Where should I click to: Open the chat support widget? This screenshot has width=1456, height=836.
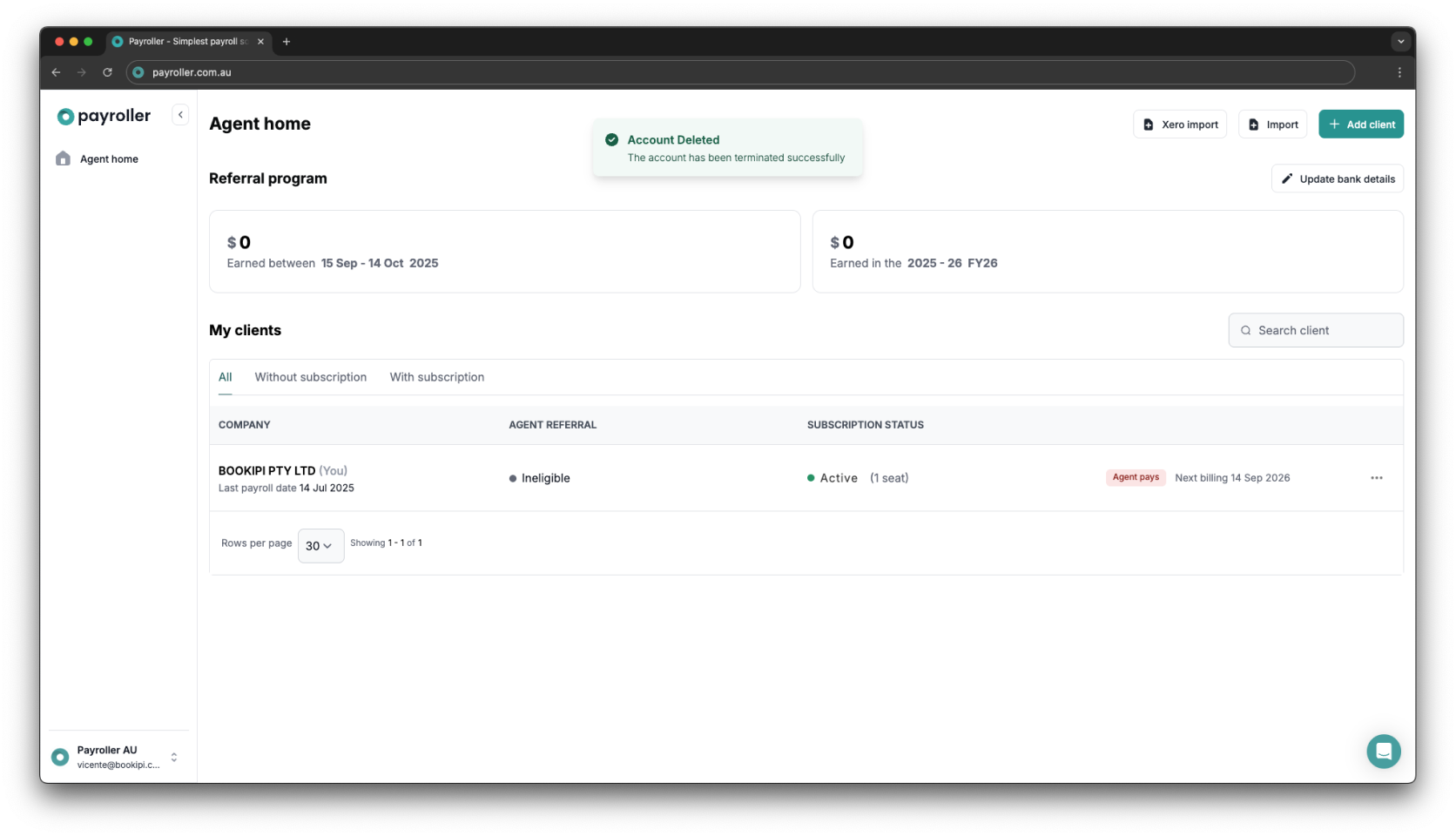point(1384,752)
